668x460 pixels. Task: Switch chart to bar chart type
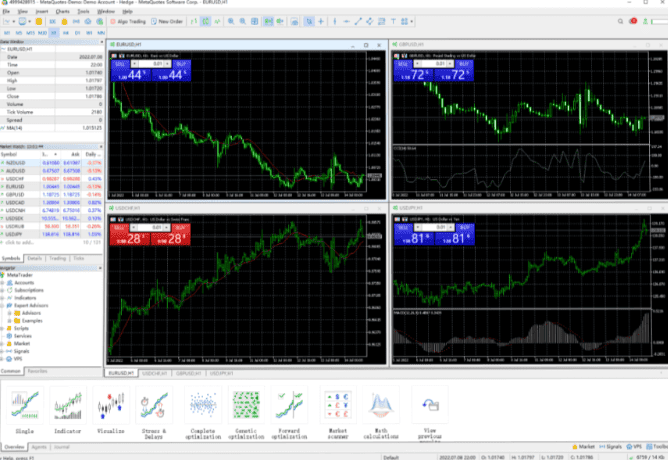click(x=194, y=21)
